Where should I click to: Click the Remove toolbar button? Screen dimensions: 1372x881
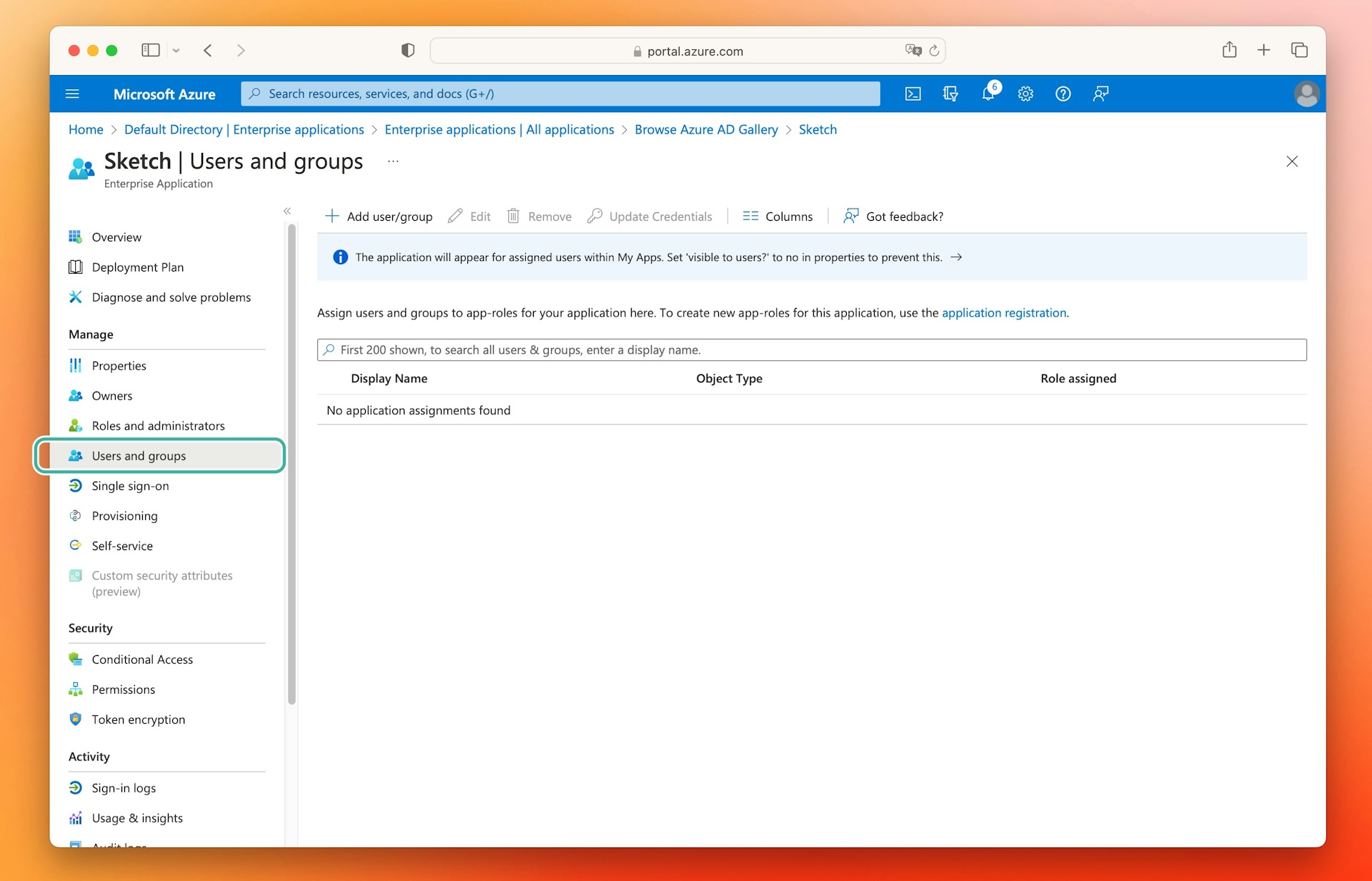(x=540, y=216)
